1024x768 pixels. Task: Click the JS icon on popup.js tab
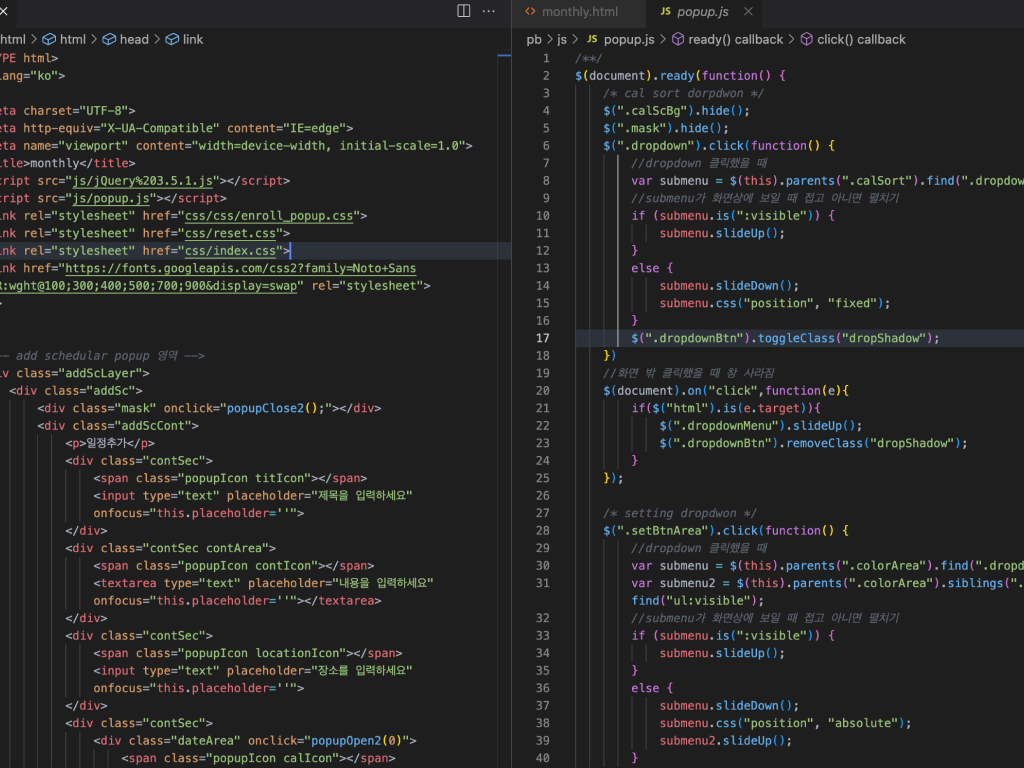tap(666, 13)
